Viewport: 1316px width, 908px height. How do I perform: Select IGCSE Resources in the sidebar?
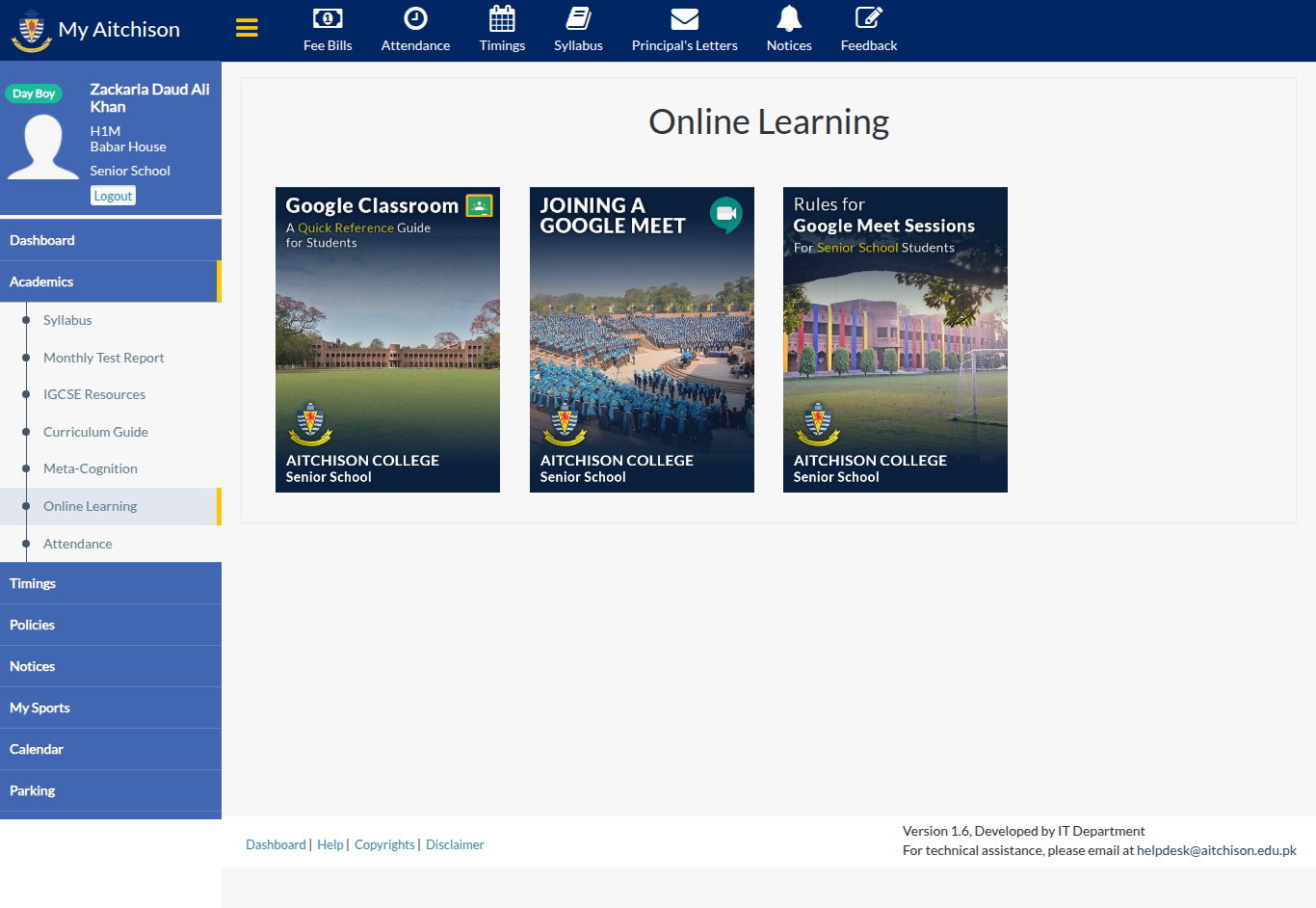tap(94, 394)
